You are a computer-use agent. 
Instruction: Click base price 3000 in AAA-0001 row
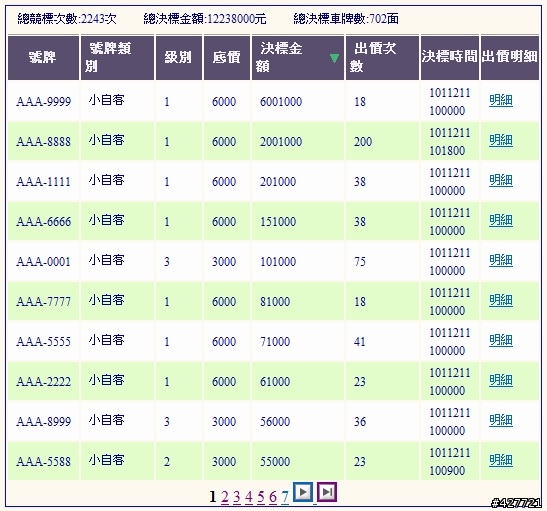tap(224, 262)
